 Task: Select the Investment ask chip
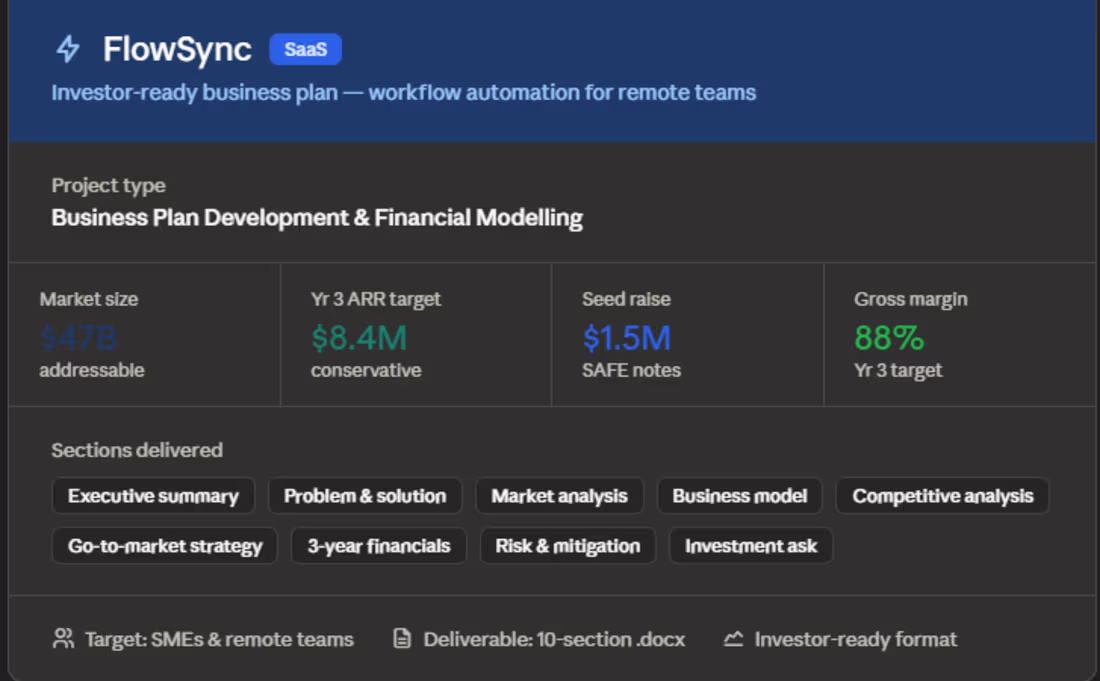click(x=751, y=546)
